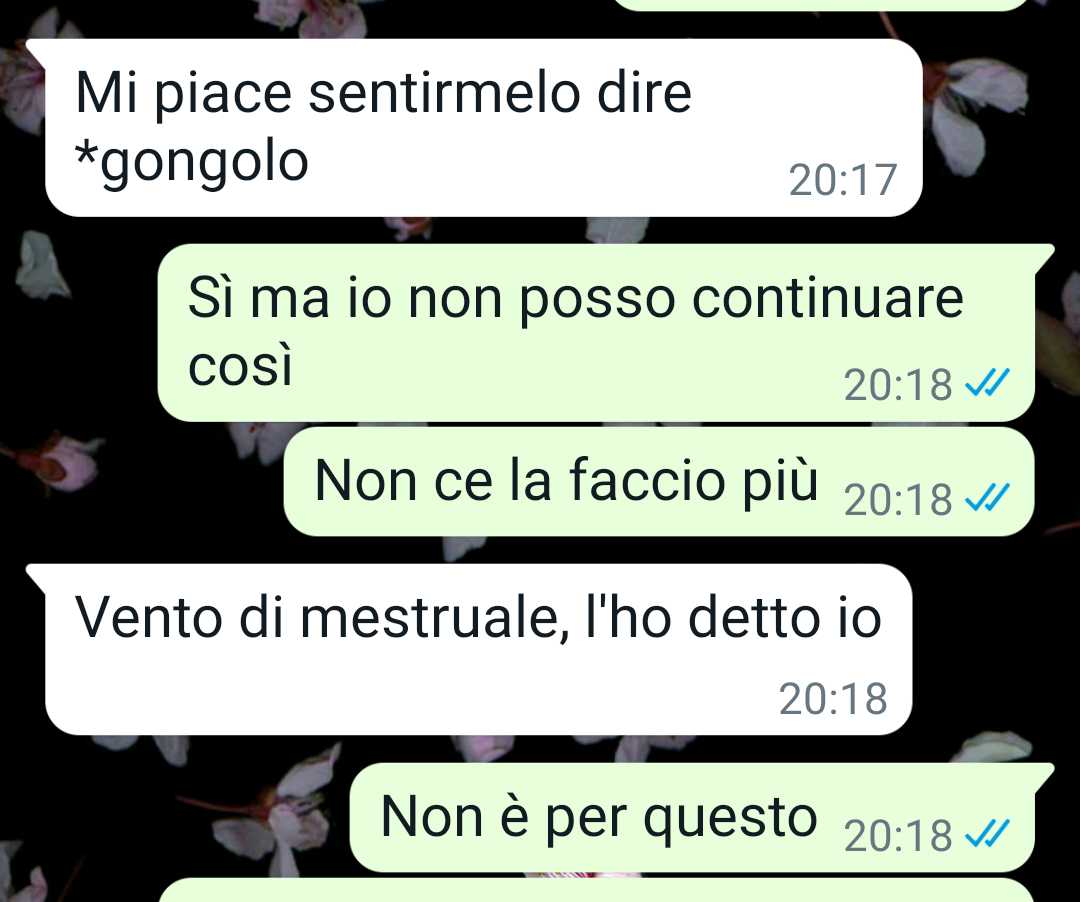Tap the blue double-check on 'Non ce la faccio più'
The width and height of the screenshot is (1080, 902).
pyautogui.click(x=987, y=498)
